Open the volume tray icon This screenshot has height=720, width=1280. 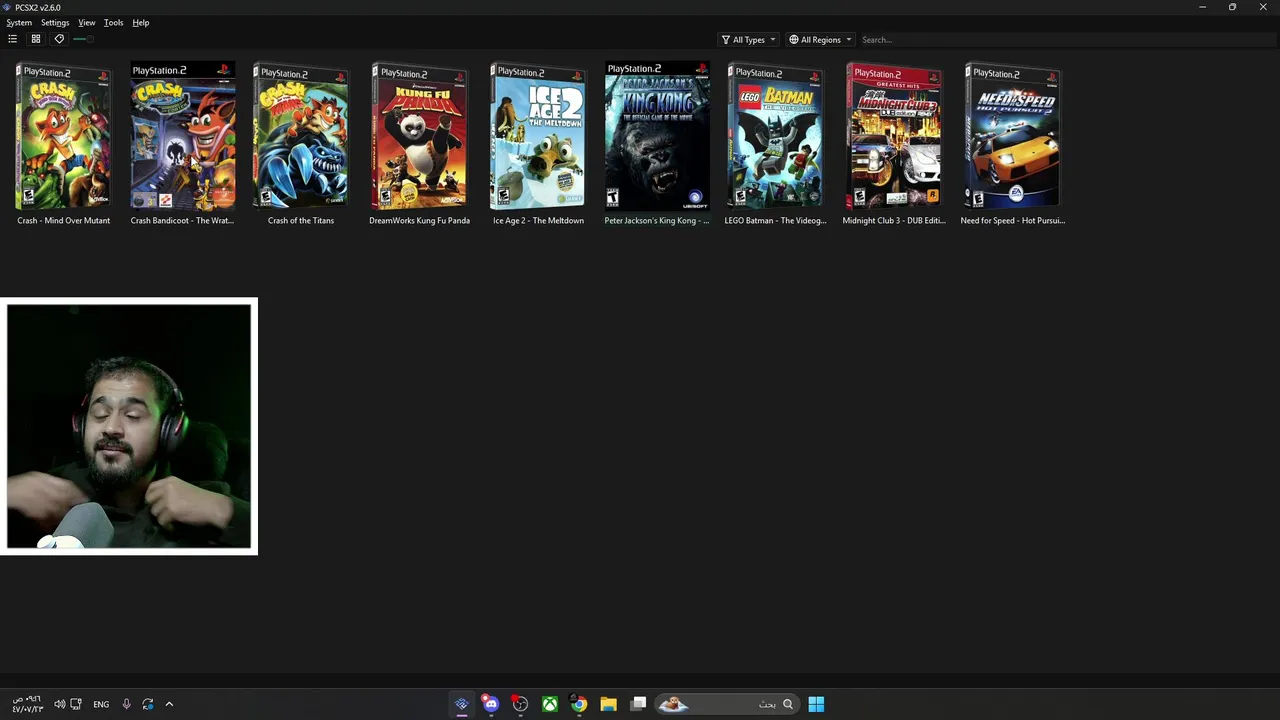tap(59, 704)
